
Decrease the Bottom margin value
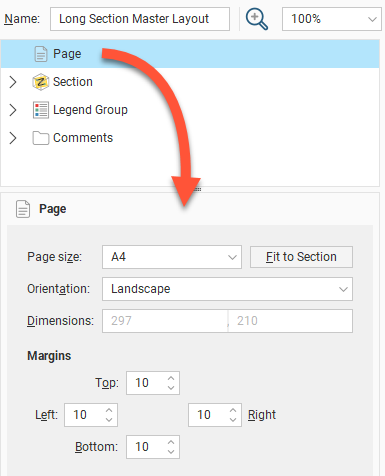click(171, 451)
